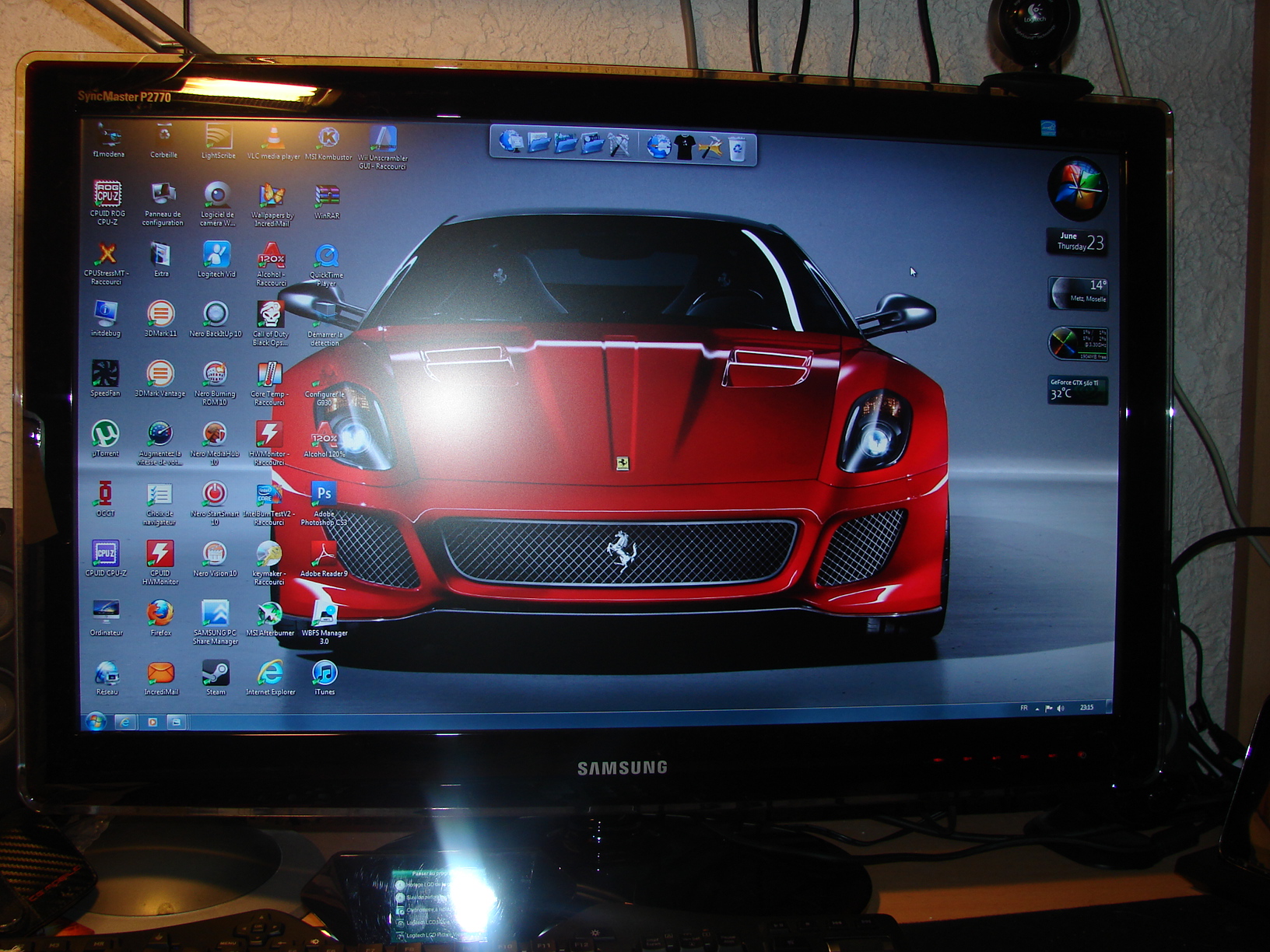Image resolution: width=1270 pixels, height=952 pixels.
Task: Open the weather gadget showing Metz, Moselle
Action: (1079, 293)
